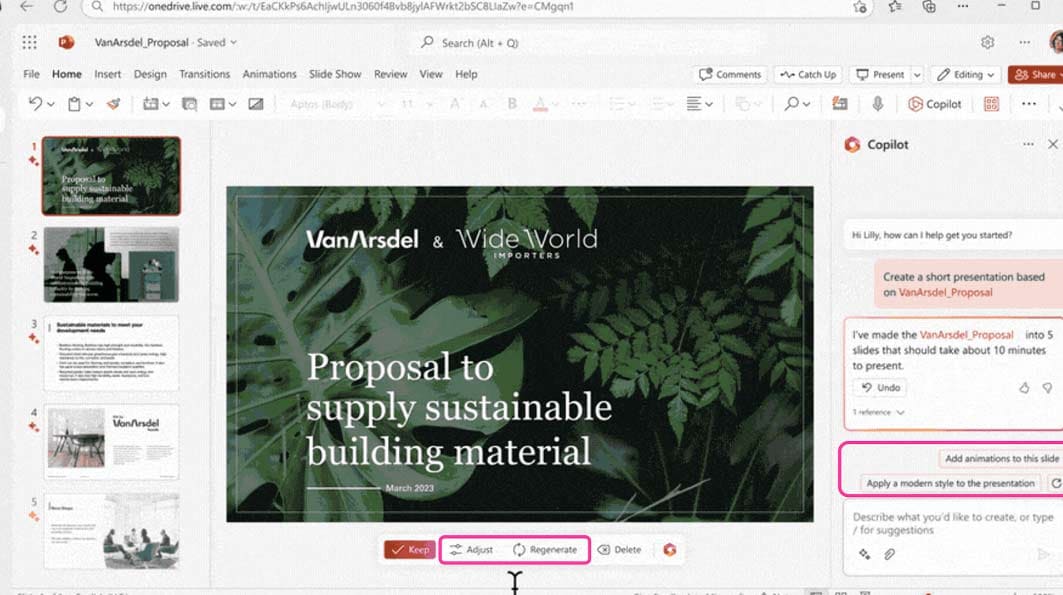Open the app launcher waffle icon
The height and width of the screenshot is (595, 1063).
pos(29,43)
